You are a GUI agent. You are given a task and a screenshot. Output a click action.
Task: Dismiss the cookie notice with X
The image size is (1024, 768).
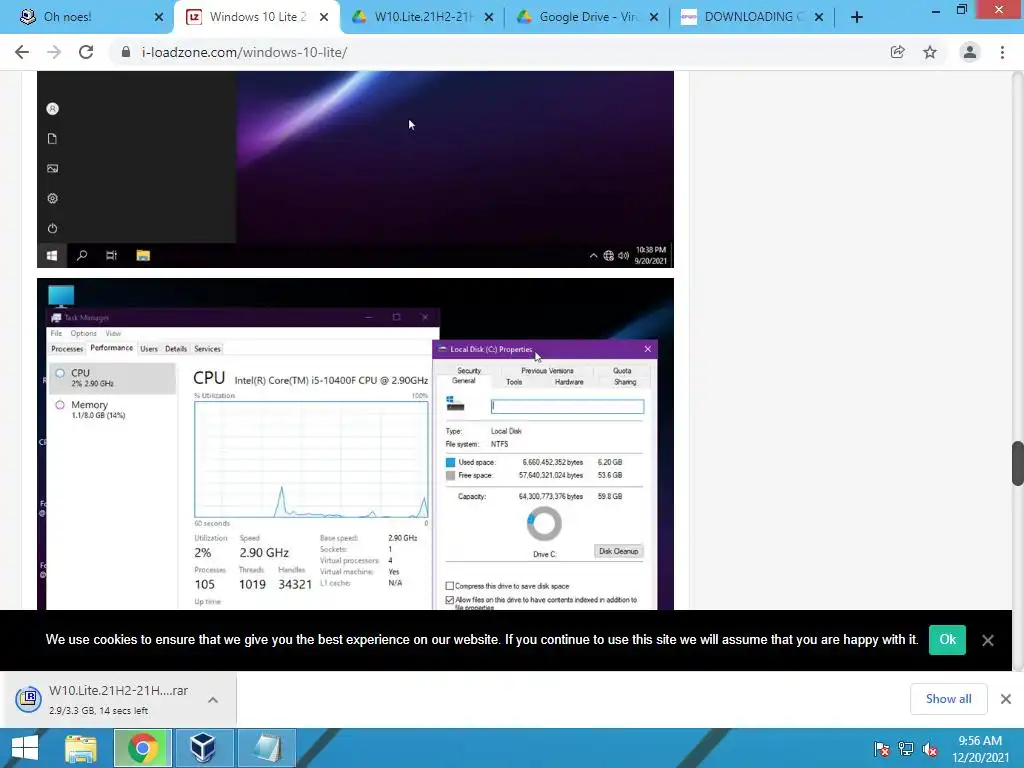pos(988,641)
